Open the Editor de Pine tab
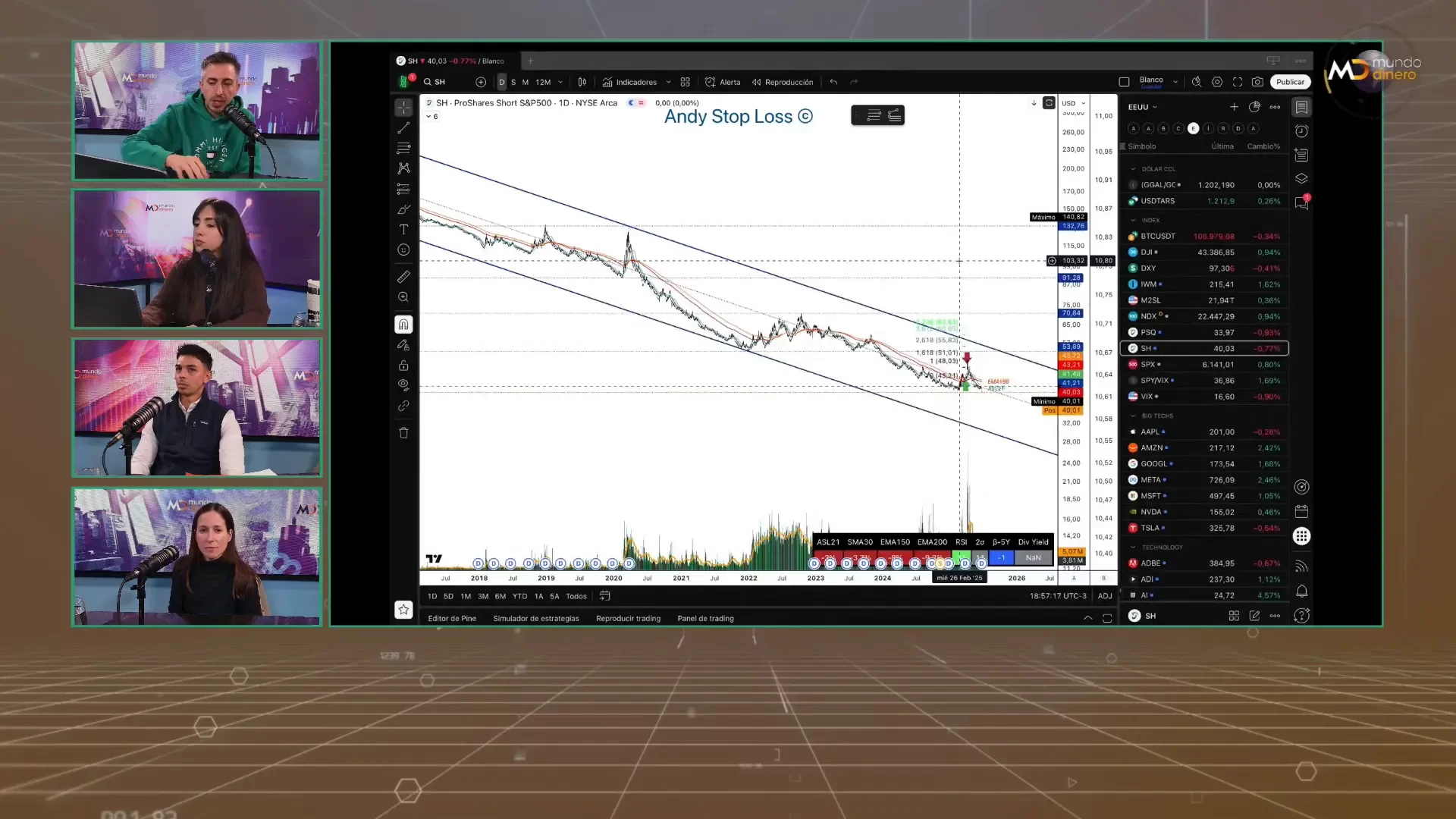Screen dimensions: 1456x819 [452, 619]
